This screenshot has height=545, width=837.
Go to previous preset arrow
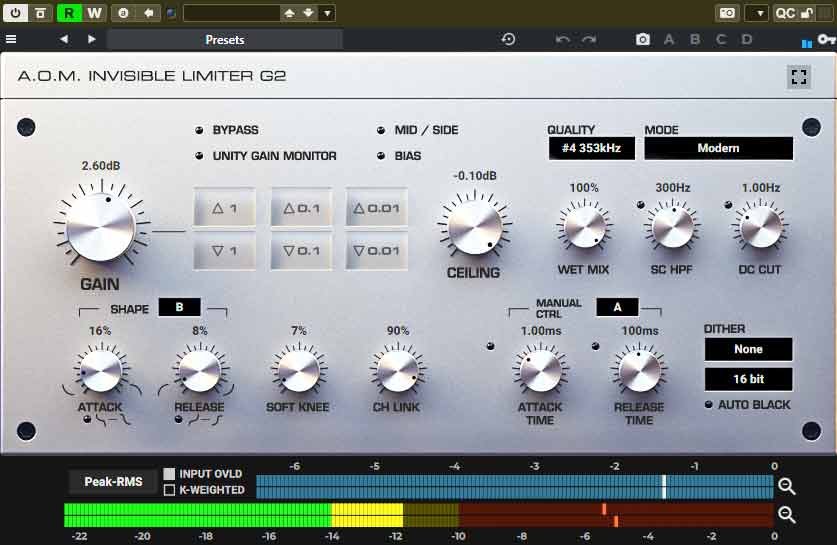coord(64,39)
